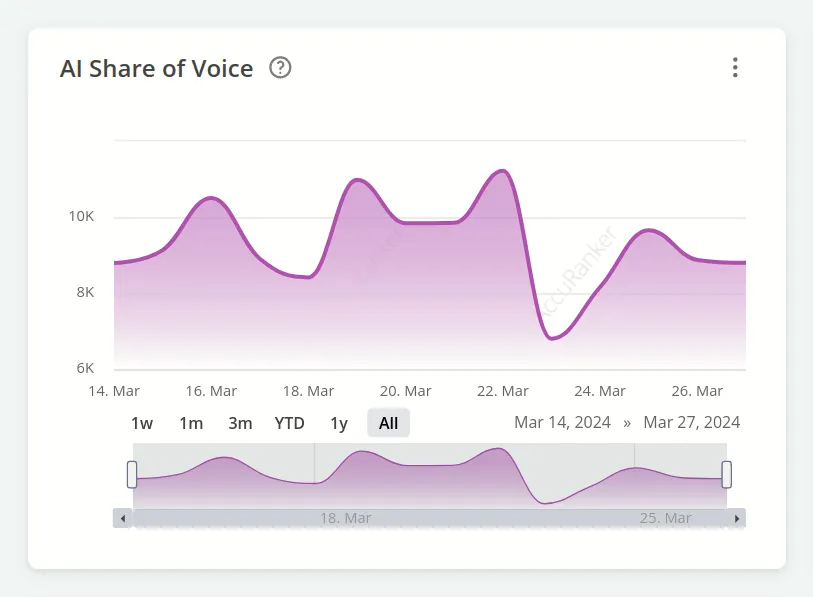This screenshot has width=813, height=597.
Task: Expand the date range selector
Action: tap(628, 422)
